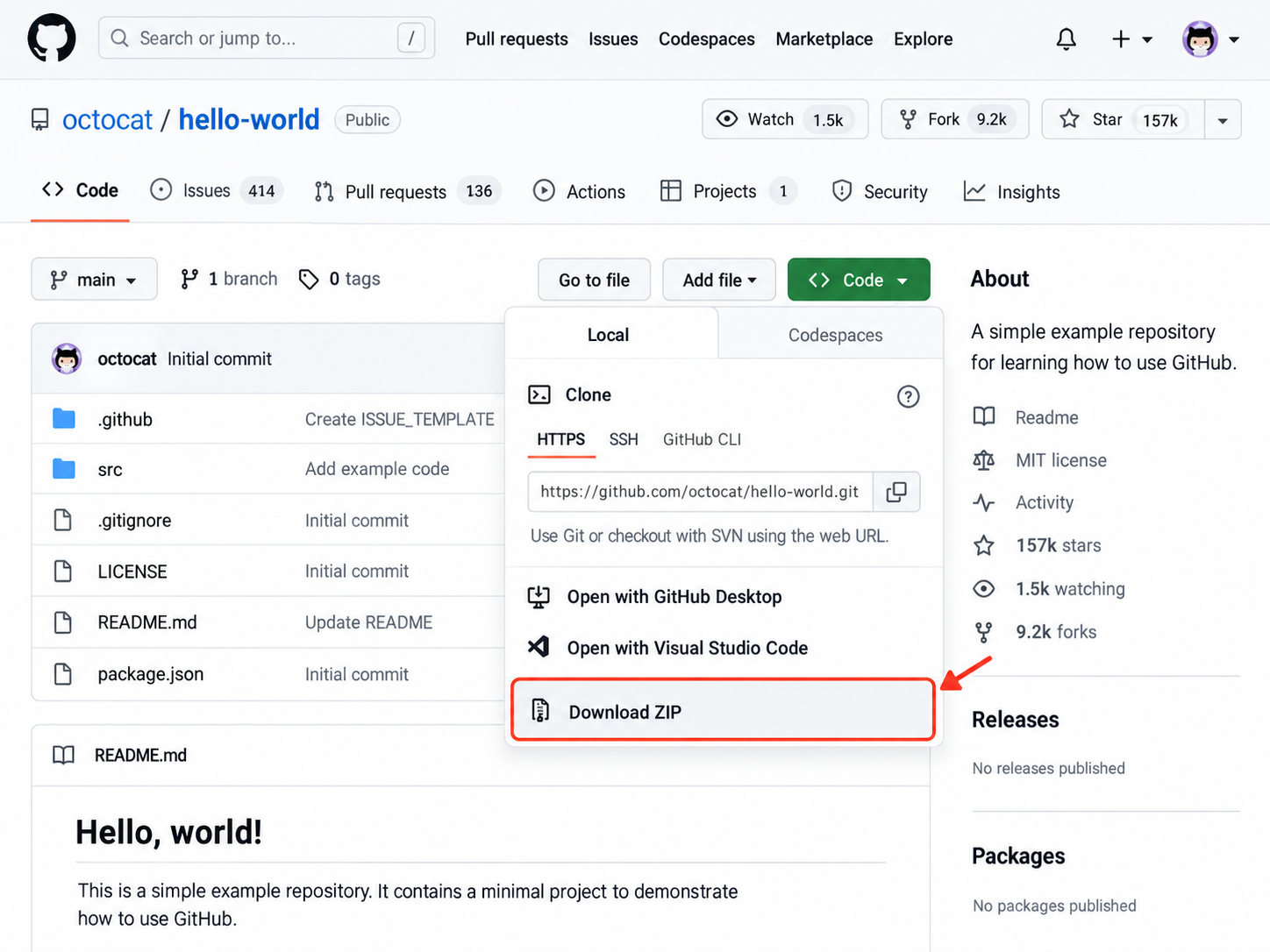The image size is (1270, 952).
Task: Open the notifications bell
Action: [x=1066, y=39]
